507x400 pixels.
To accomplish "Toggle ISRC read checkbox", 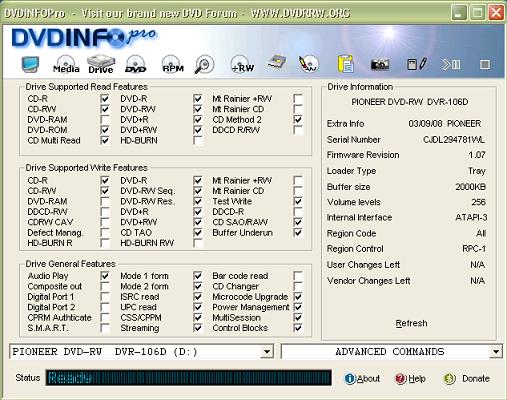I will coord(198,296).
